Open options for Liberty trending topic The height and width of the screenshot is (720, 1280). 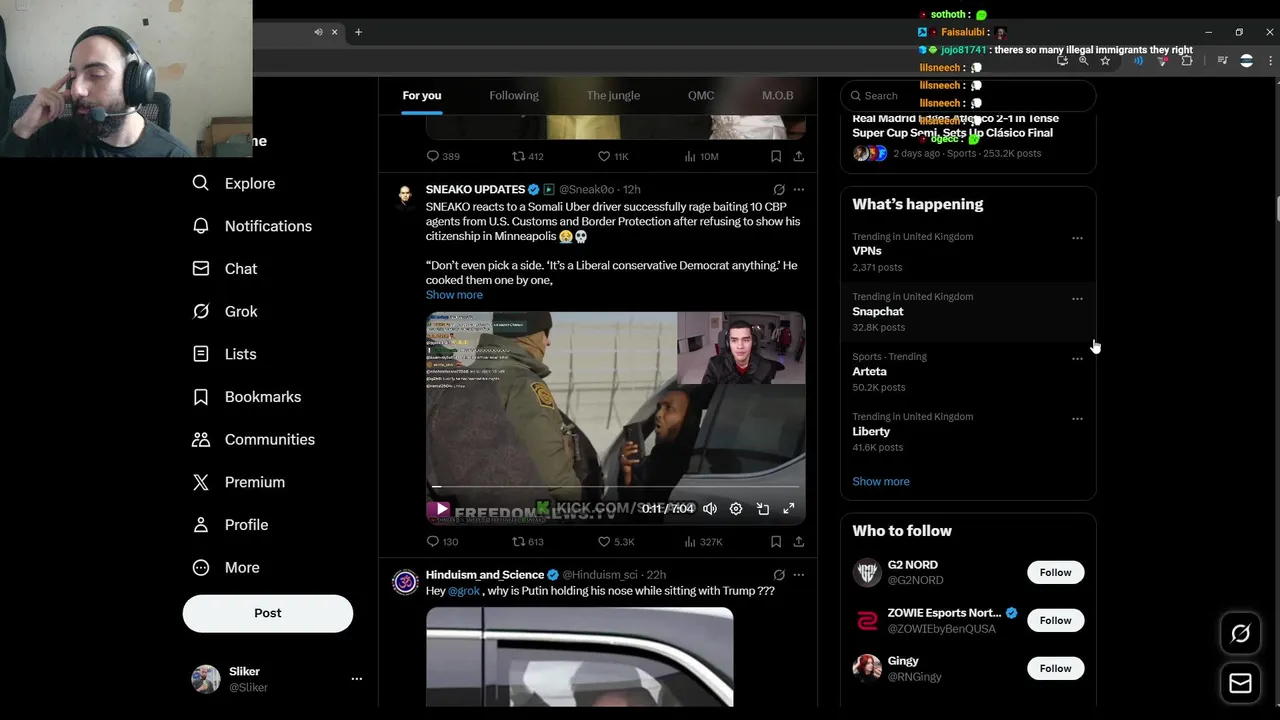tap(1077, 418)
